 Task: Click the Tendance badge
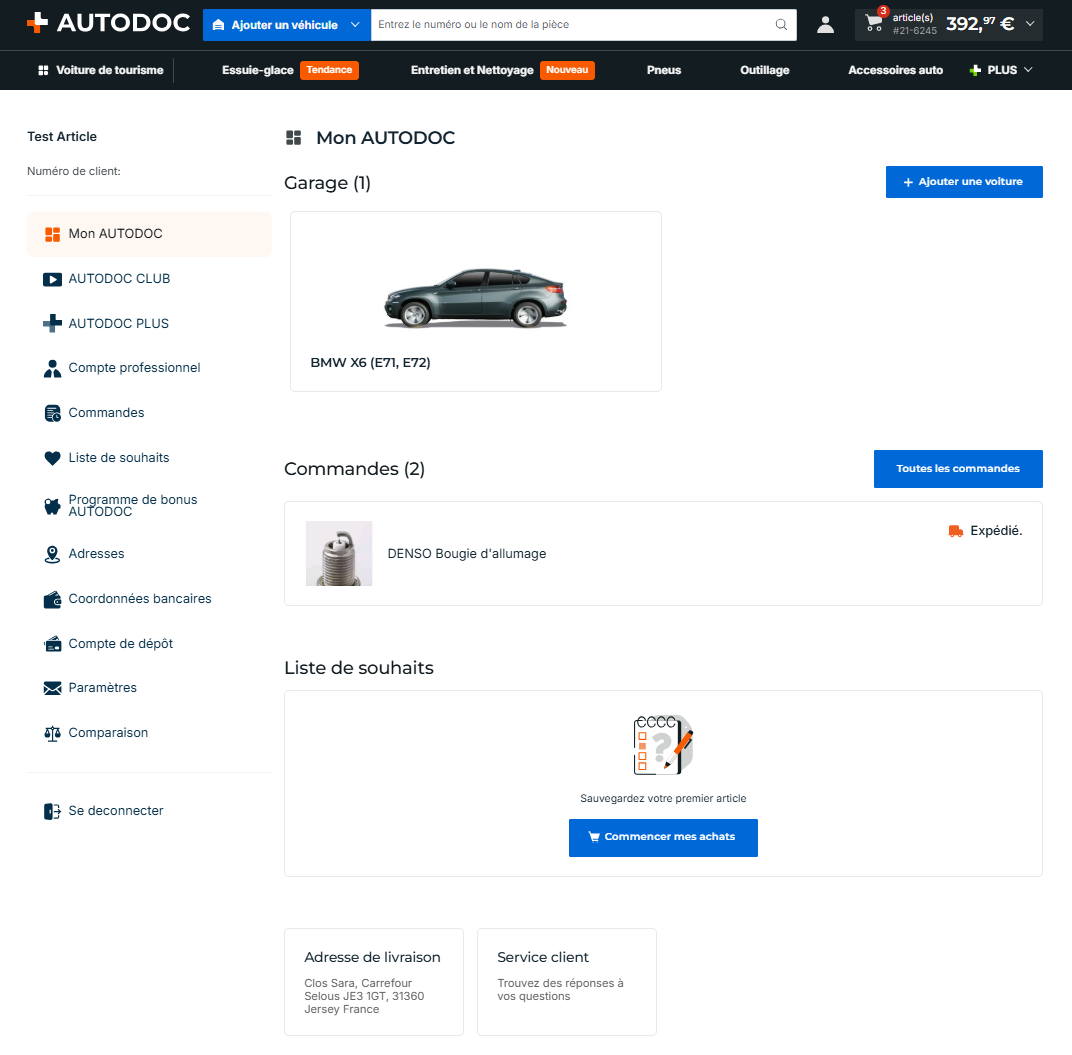coord(330,70)
